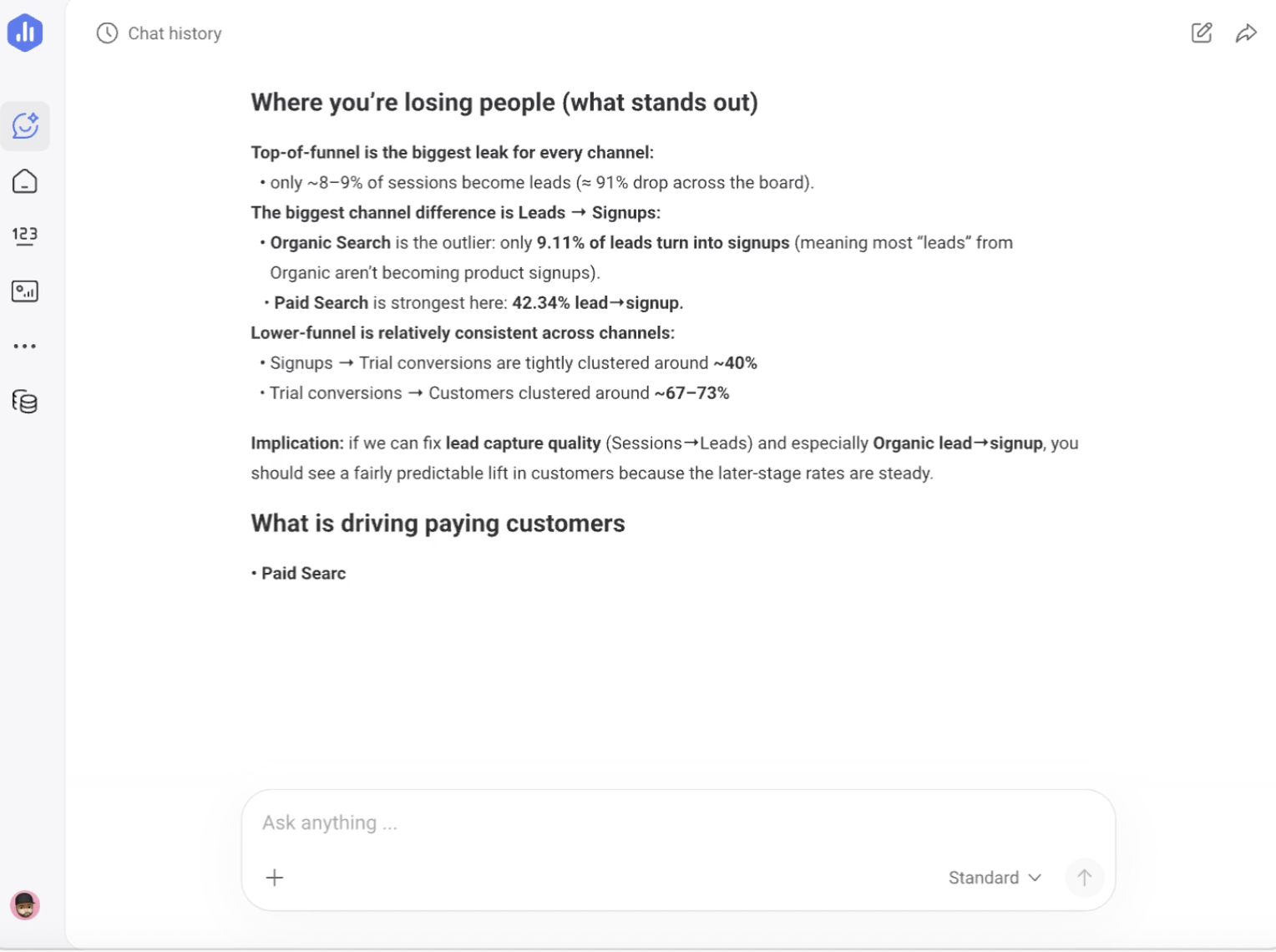Click the Ask anything input field

pos(678,823)
